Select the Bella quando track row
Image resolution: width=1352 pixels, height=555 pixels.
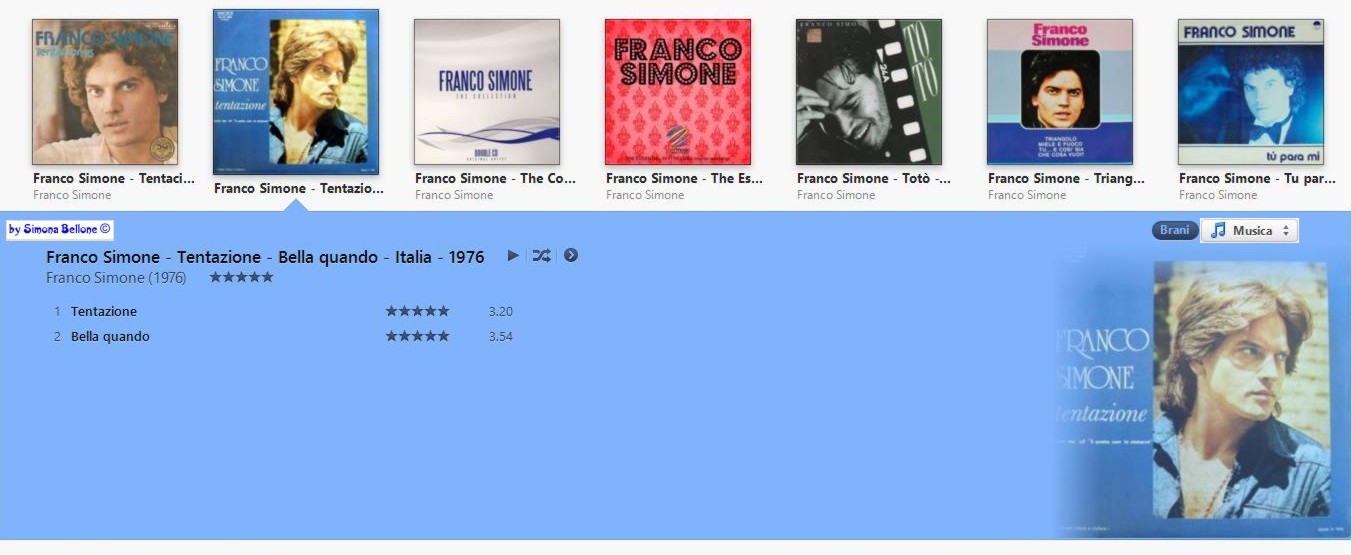(283, 337)
